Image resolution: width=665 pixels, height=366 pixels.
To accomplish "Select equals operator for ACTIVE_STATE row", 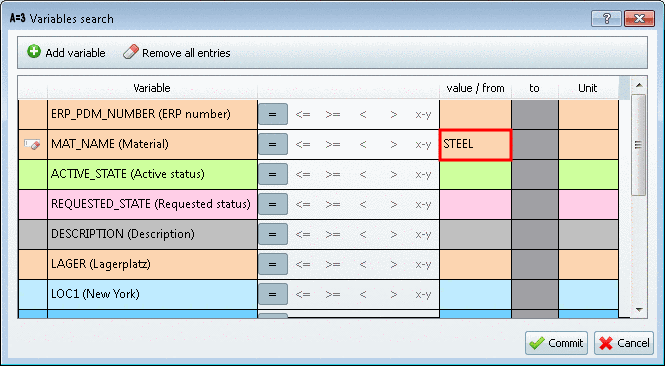I will click(273, 174).
